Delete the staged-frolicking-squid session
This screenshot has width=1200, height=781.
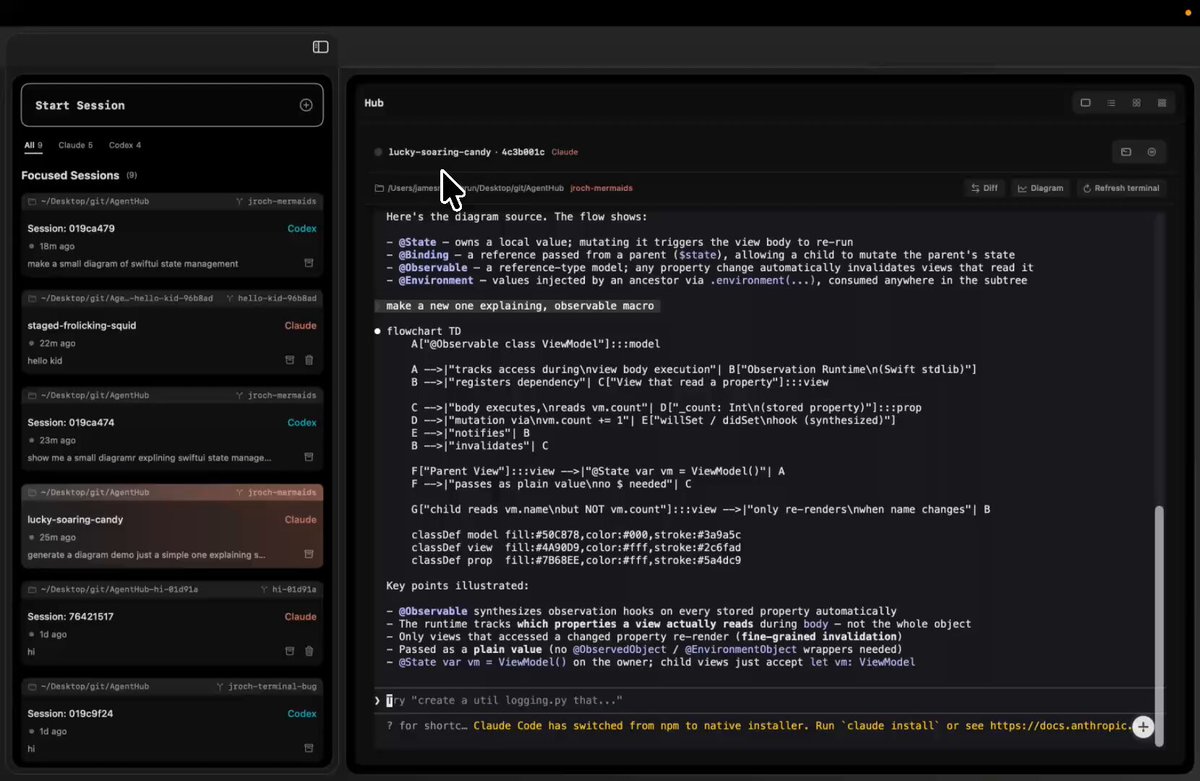(x=309, y=360)
